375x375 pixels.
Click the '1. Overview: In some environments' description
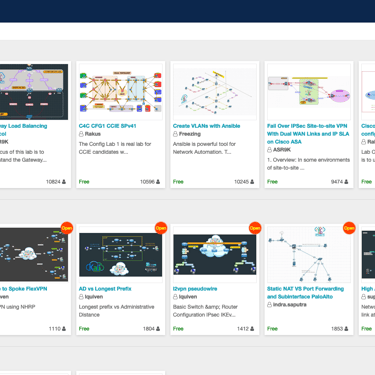pyautogui.click(x=308, y=164)
